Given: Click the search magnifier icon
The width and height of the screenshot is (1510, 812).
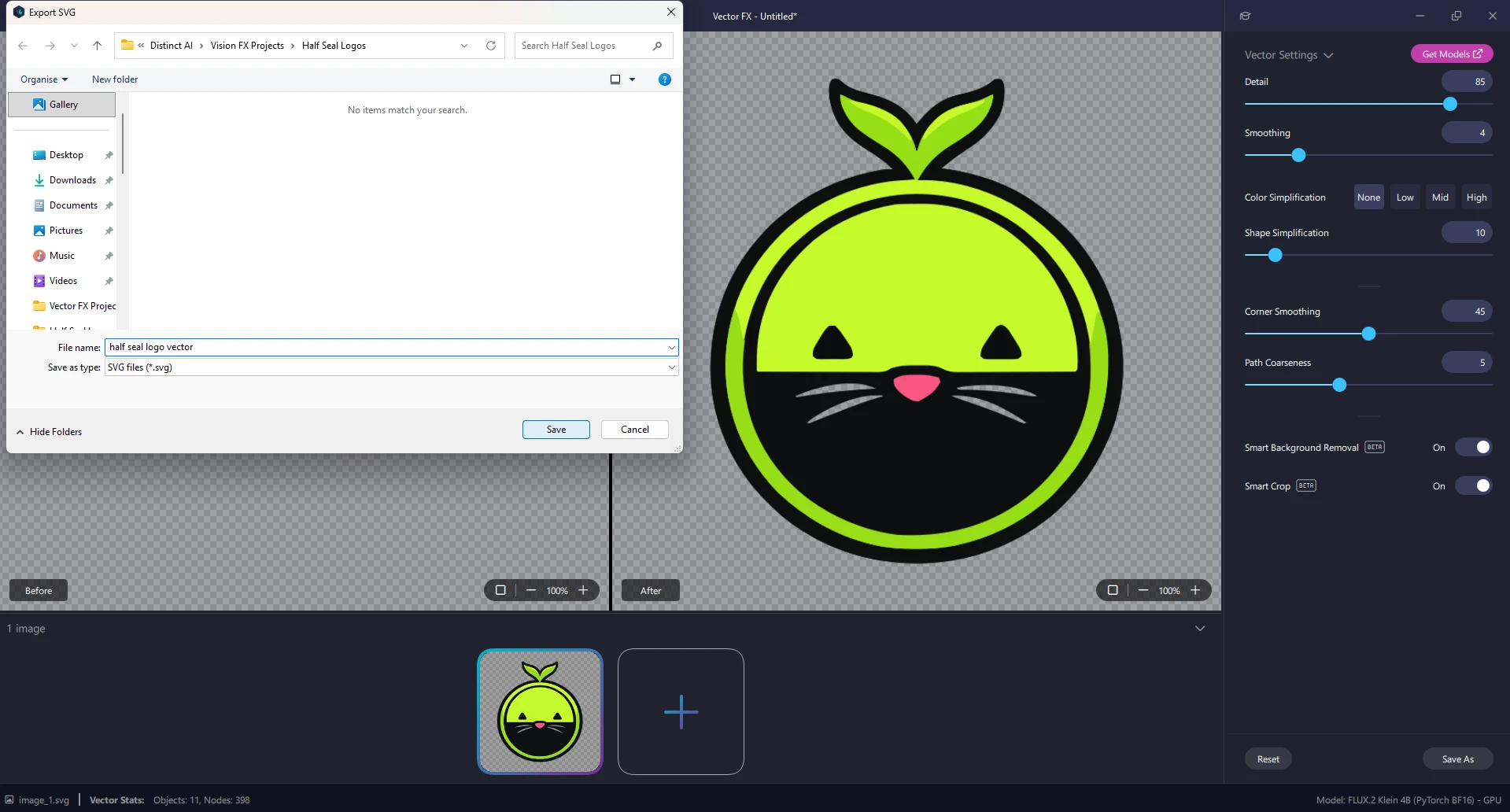Looking at the screenshot, I should pyautogui.click(x=657, y=46).
